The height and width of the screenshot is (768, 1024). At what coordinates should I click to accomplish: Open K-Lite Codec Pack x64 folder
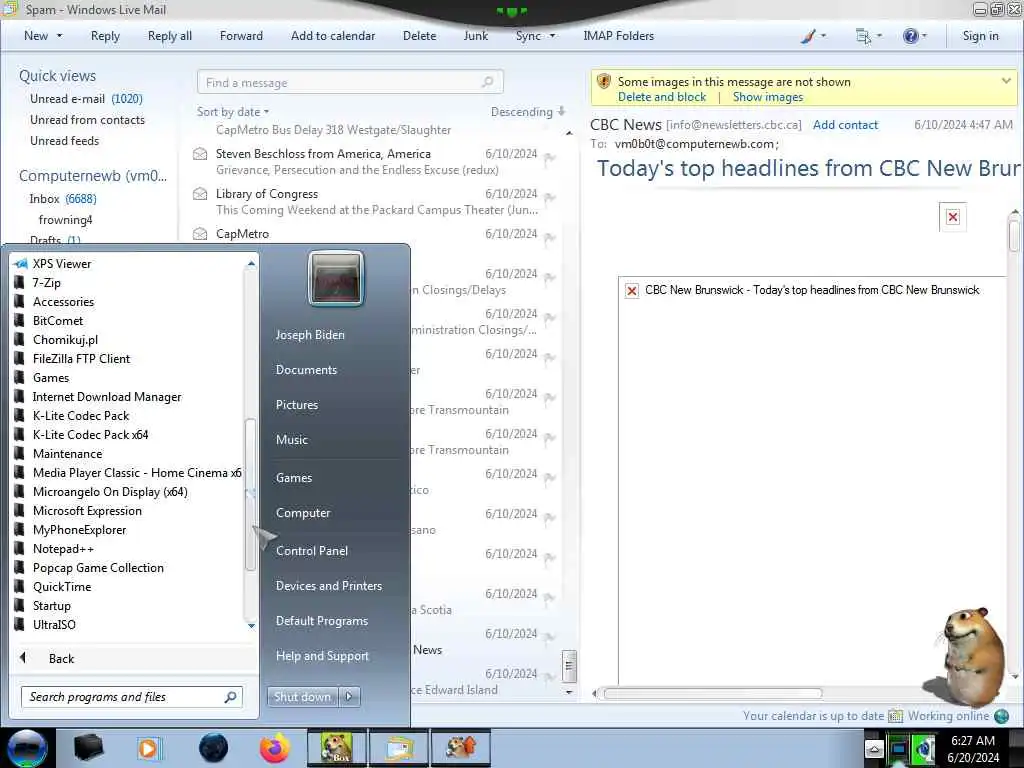coord(90,434)
